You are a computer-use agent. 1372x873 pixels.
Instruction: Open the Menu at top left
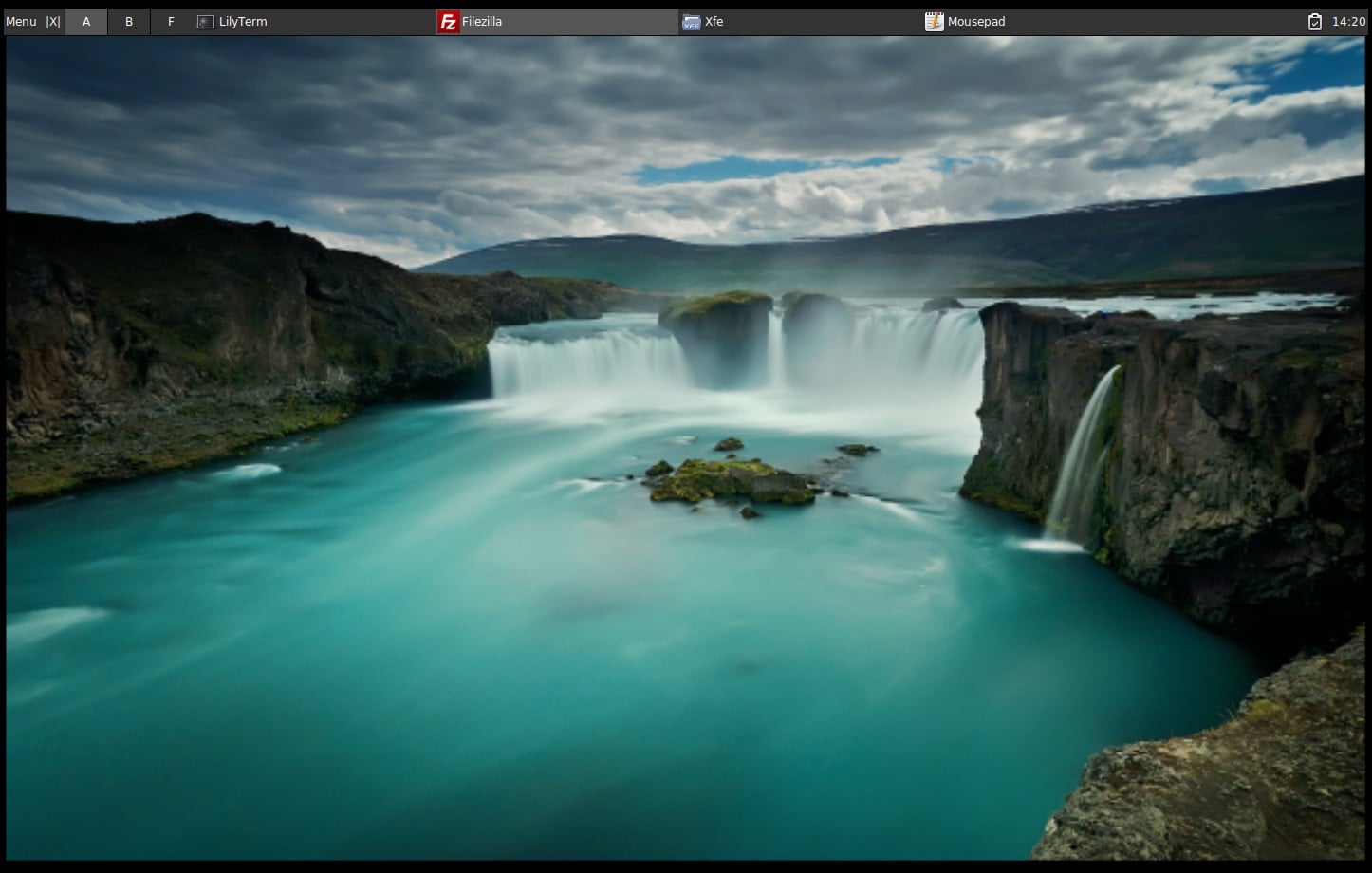(21, 21)
